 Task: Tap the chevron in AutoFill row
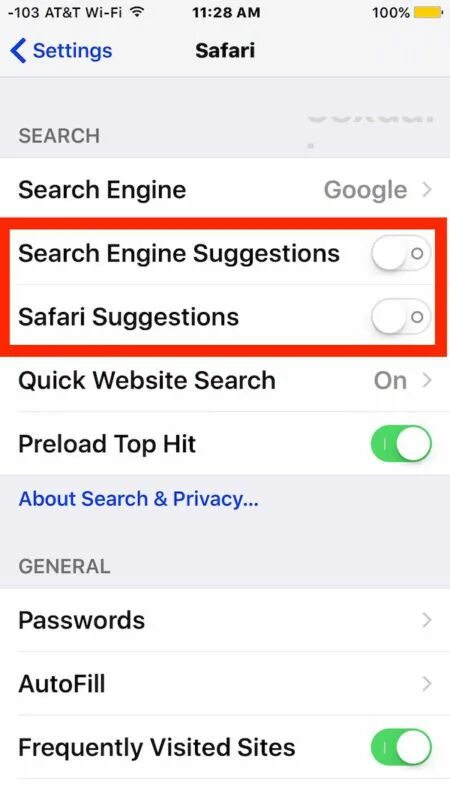(427, 684)
